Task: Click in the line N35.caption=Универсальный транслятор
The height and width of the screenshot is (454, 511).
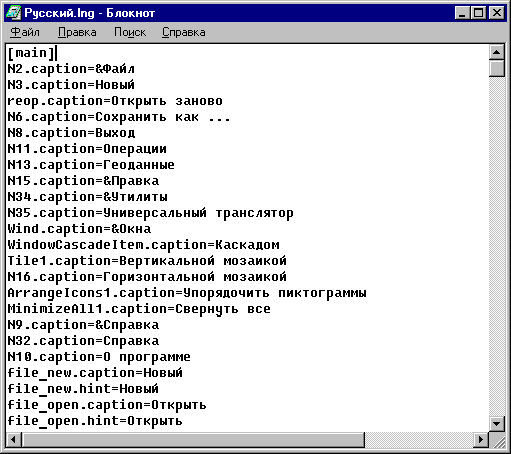Action: pos(150,213)
